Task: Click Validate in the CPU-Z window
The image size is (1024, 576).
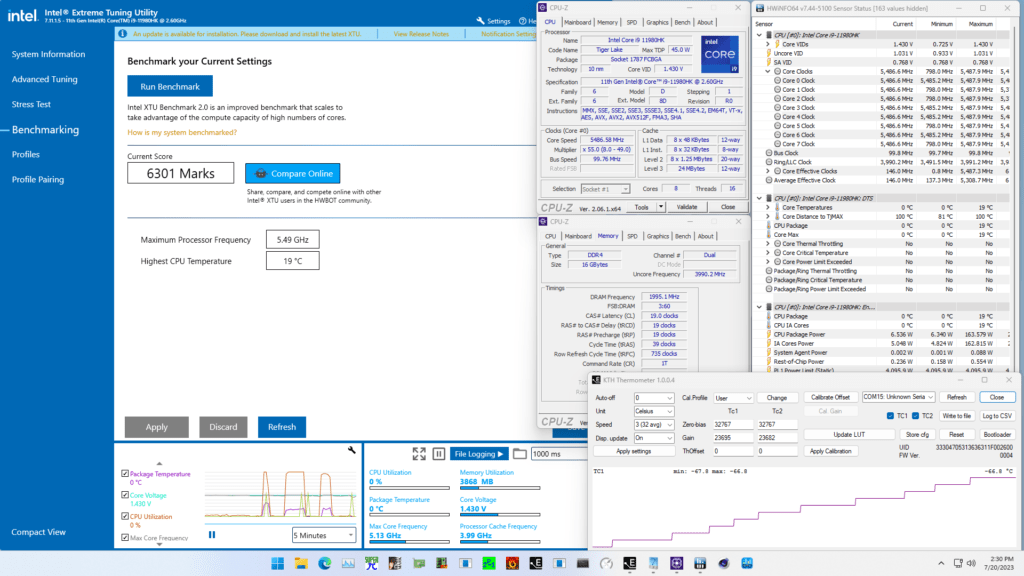Action: [686, 207]
